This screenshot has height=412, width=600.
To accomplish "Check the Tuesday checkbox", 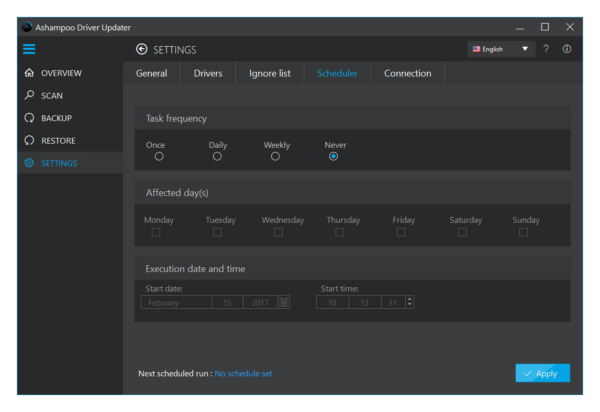I will [217, 232].
